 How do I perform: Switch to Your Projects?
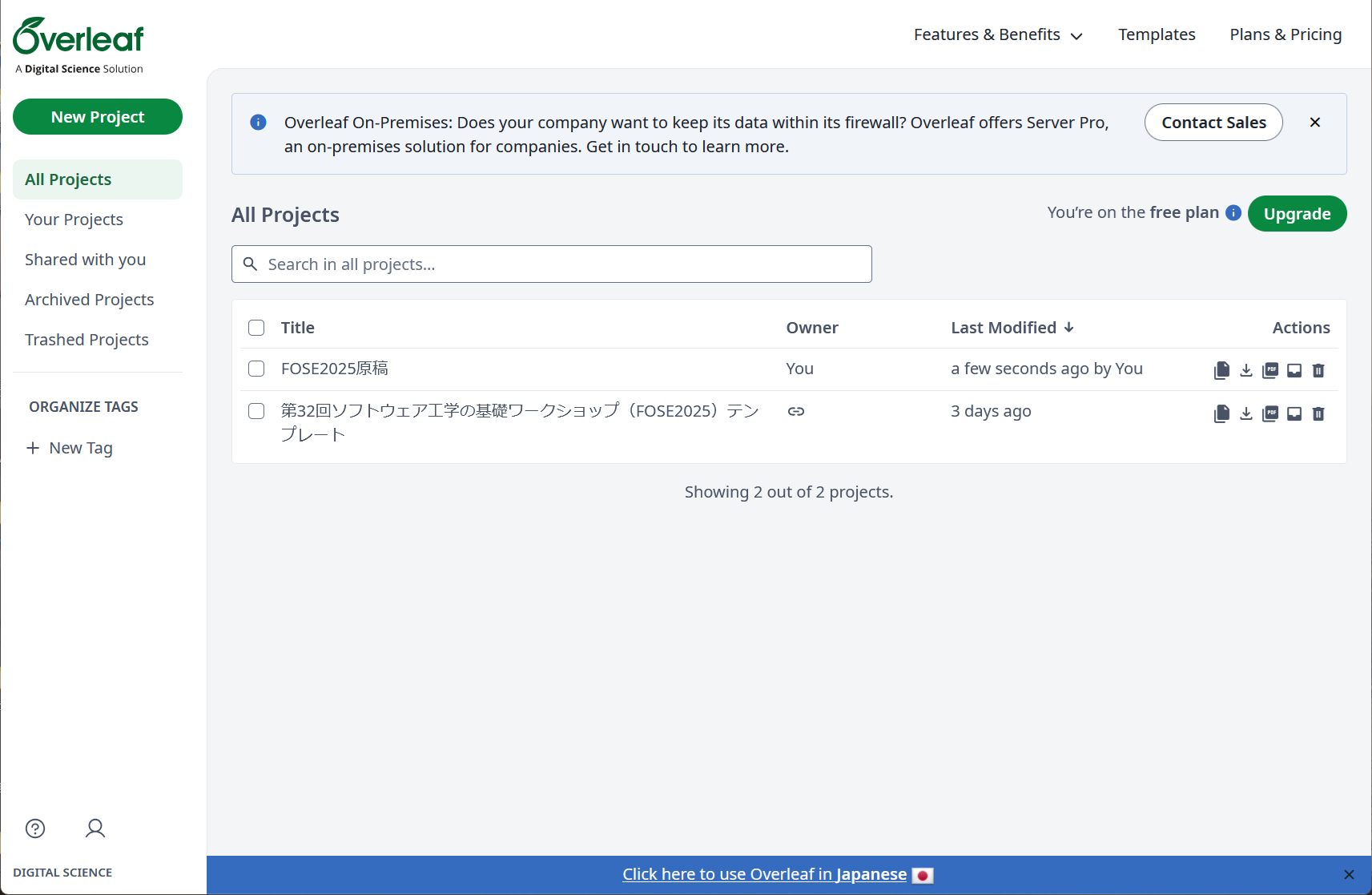(98, 220)
